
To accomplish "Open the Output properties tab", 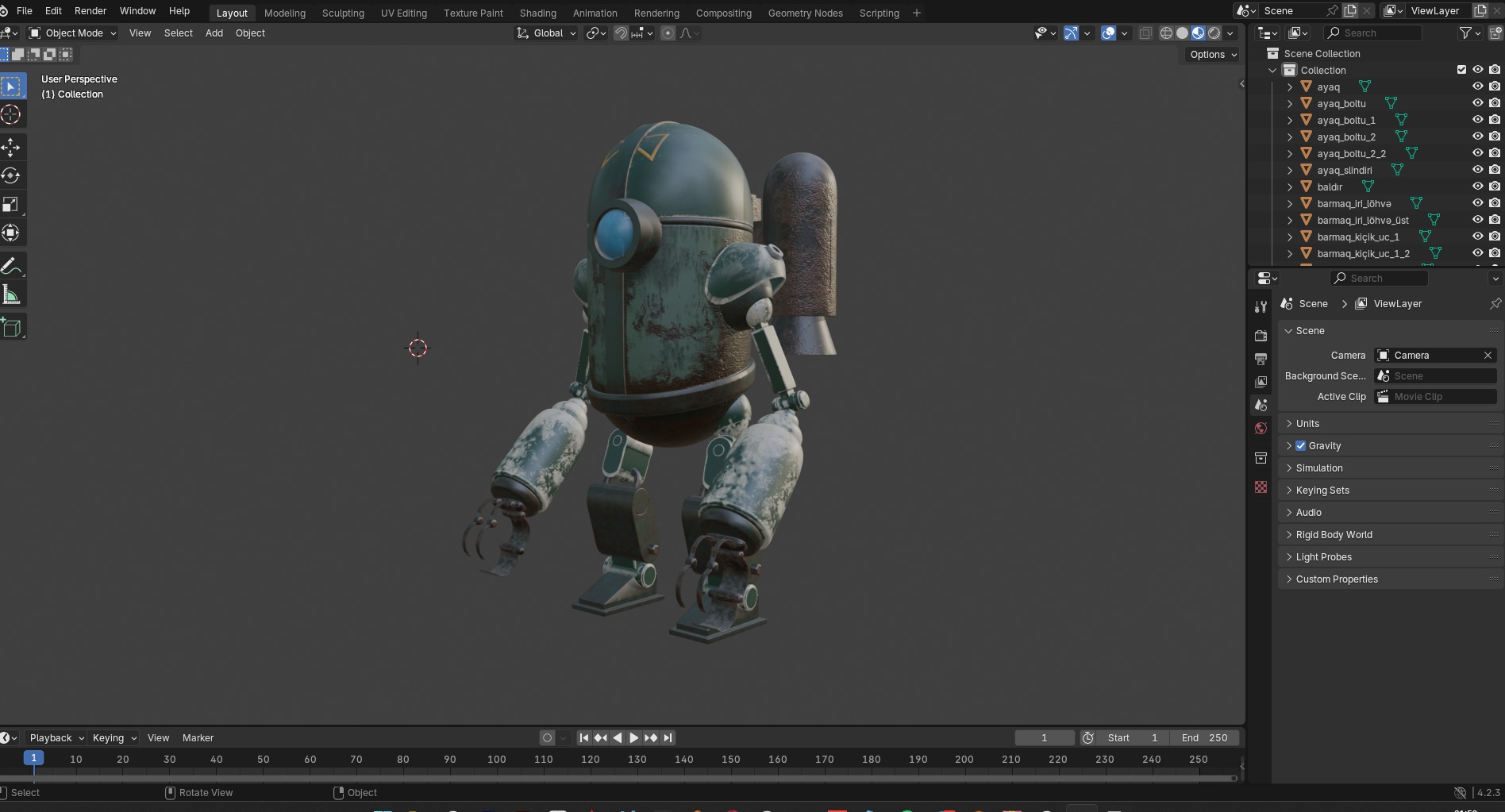I will click(1261, 359).
